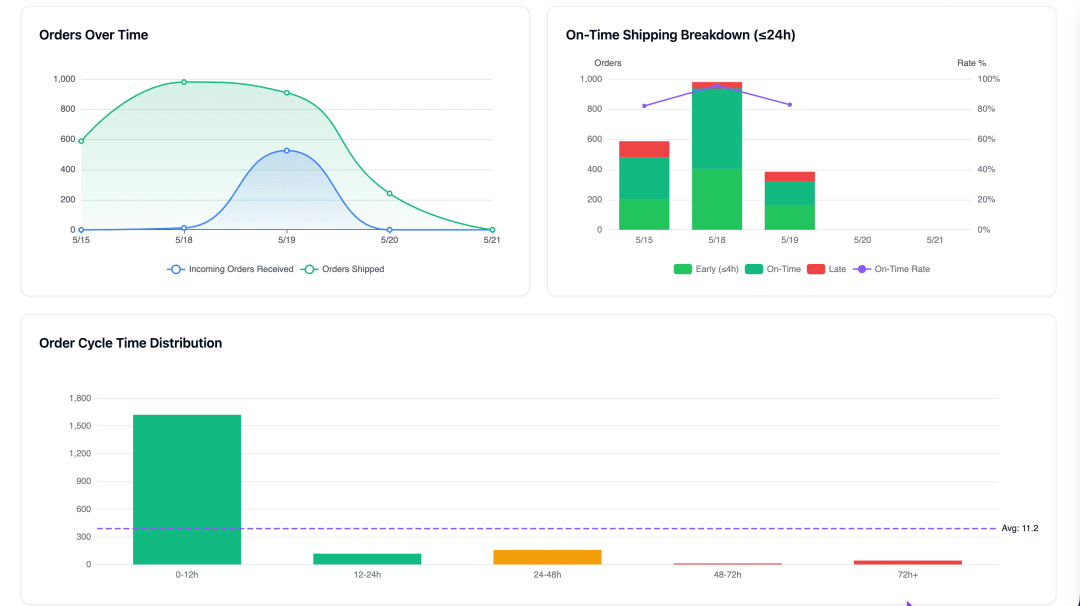Click Order Cycle Time Distribution heading
The height and width of the screenshot is (606, 1080).
[x=131, y=343]
